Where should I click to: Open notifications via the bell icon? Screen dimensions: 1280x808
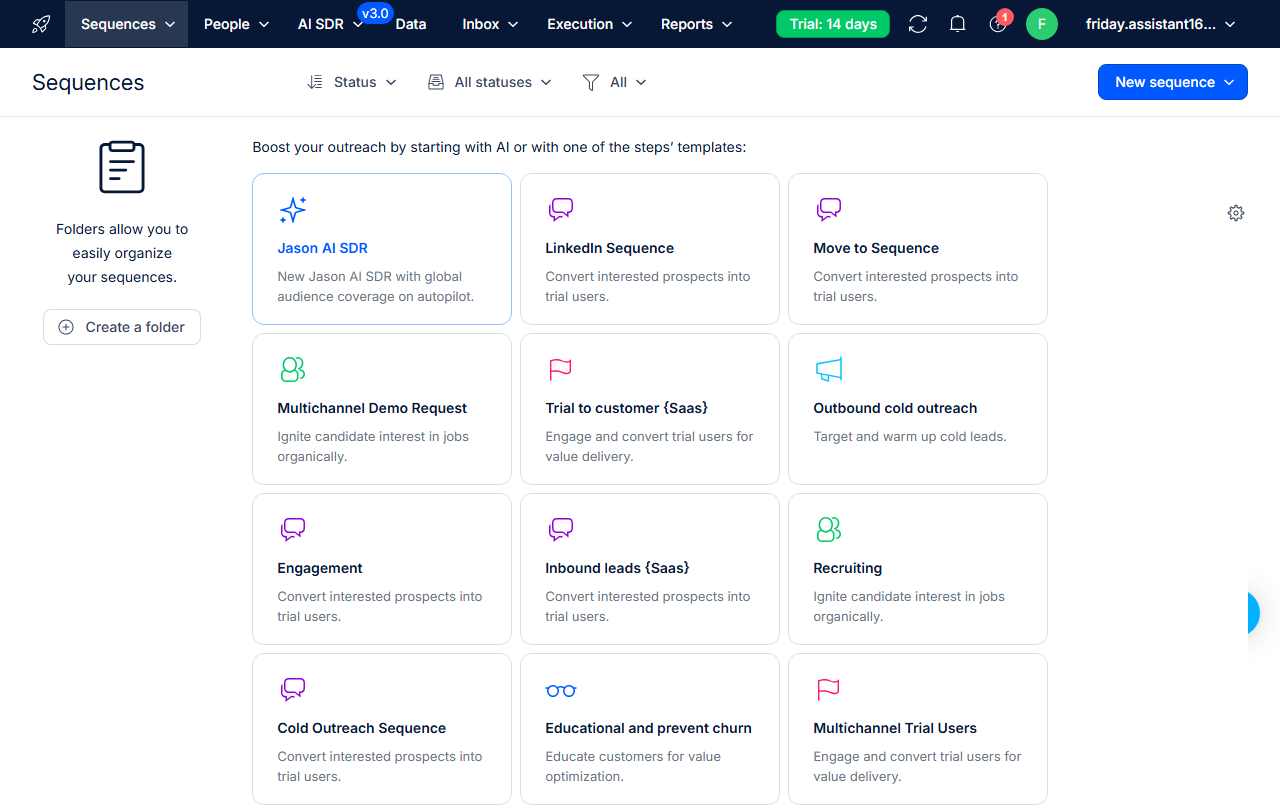[957, 23]
